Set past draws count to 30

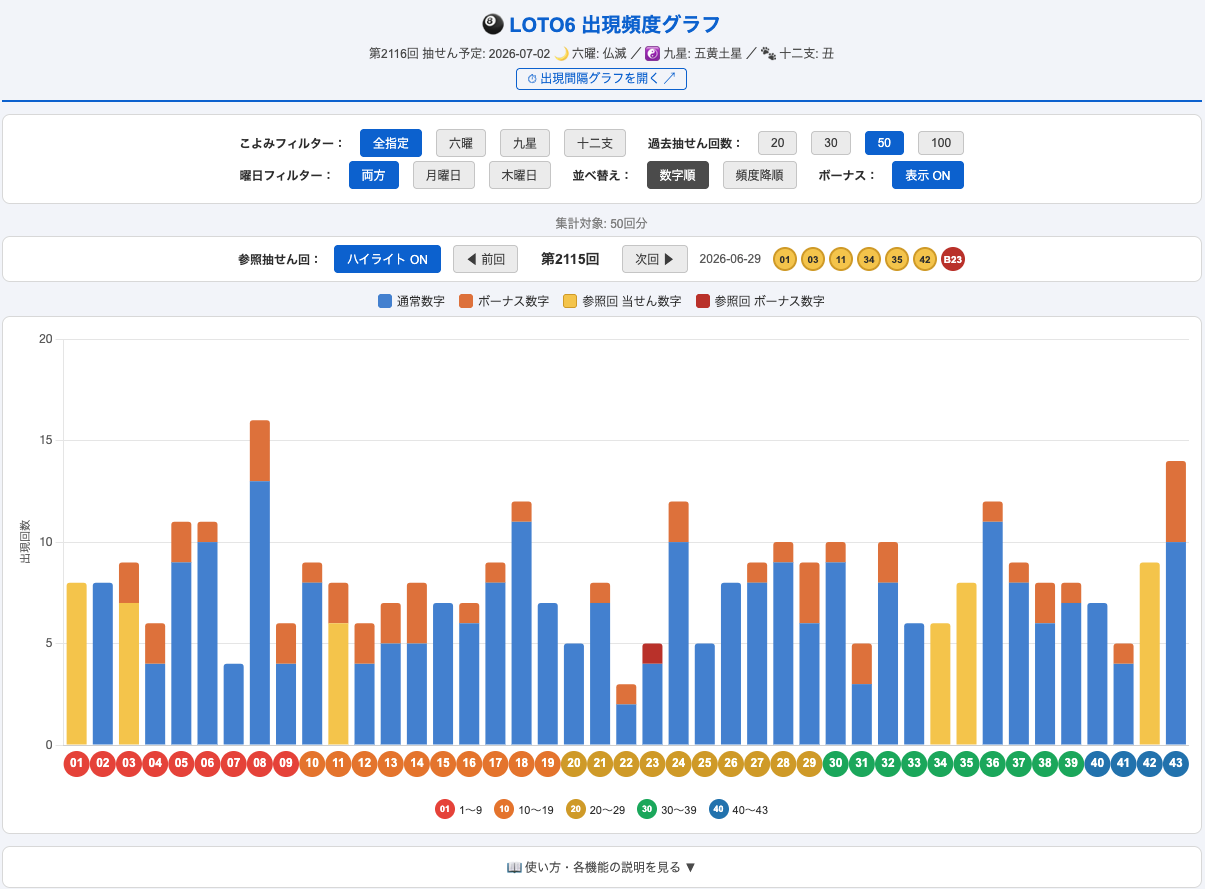[830, 143]
